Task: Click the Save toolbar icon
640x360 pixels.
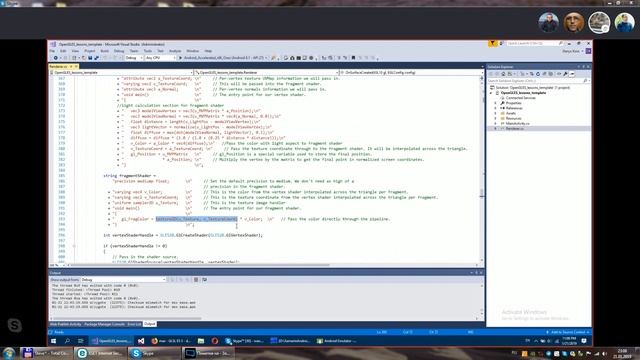Action: tap(90, 58)
